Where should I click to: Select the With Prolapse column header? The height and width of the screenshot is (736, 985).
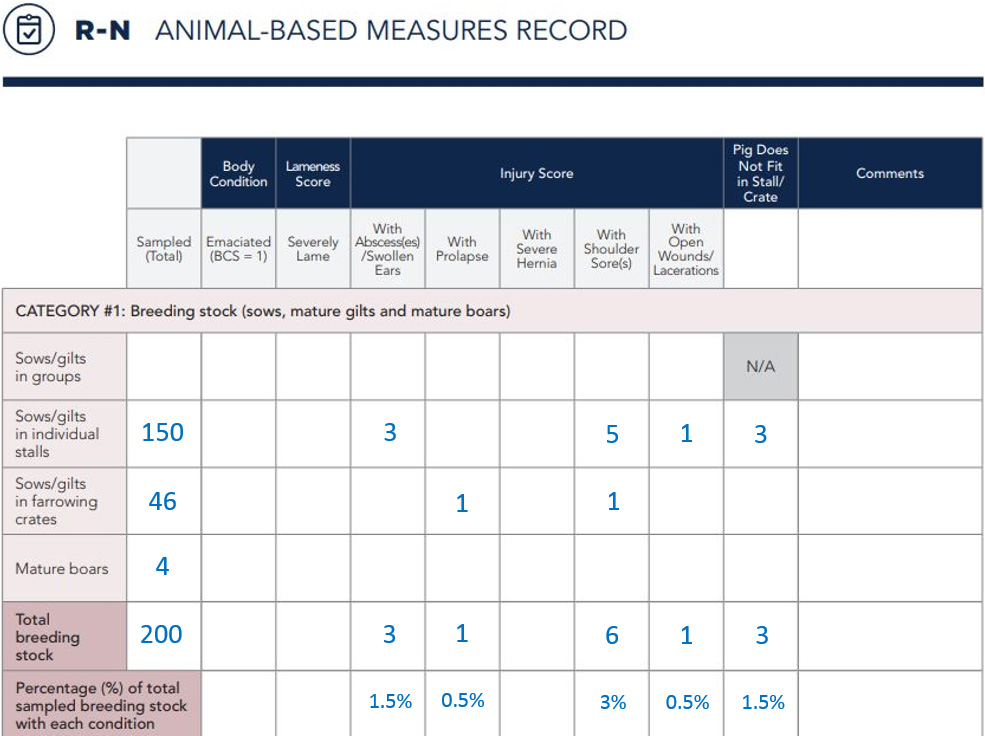tap(461, 248)
